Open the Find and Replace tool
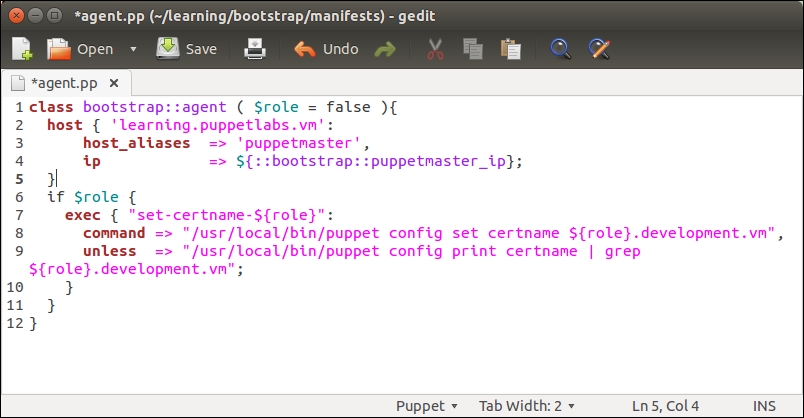Screen dimensions: 804x418 click(598, 49)
